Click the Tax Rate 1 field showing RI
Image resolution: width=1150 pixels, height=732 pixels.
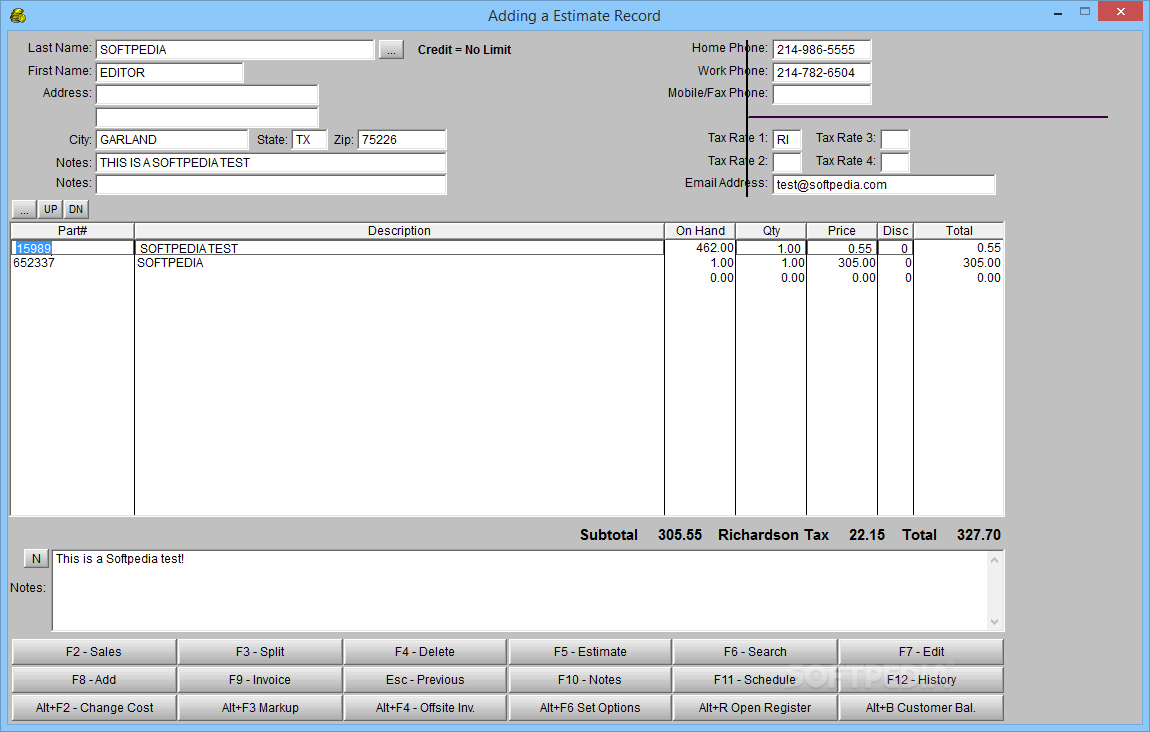point(786,139)
